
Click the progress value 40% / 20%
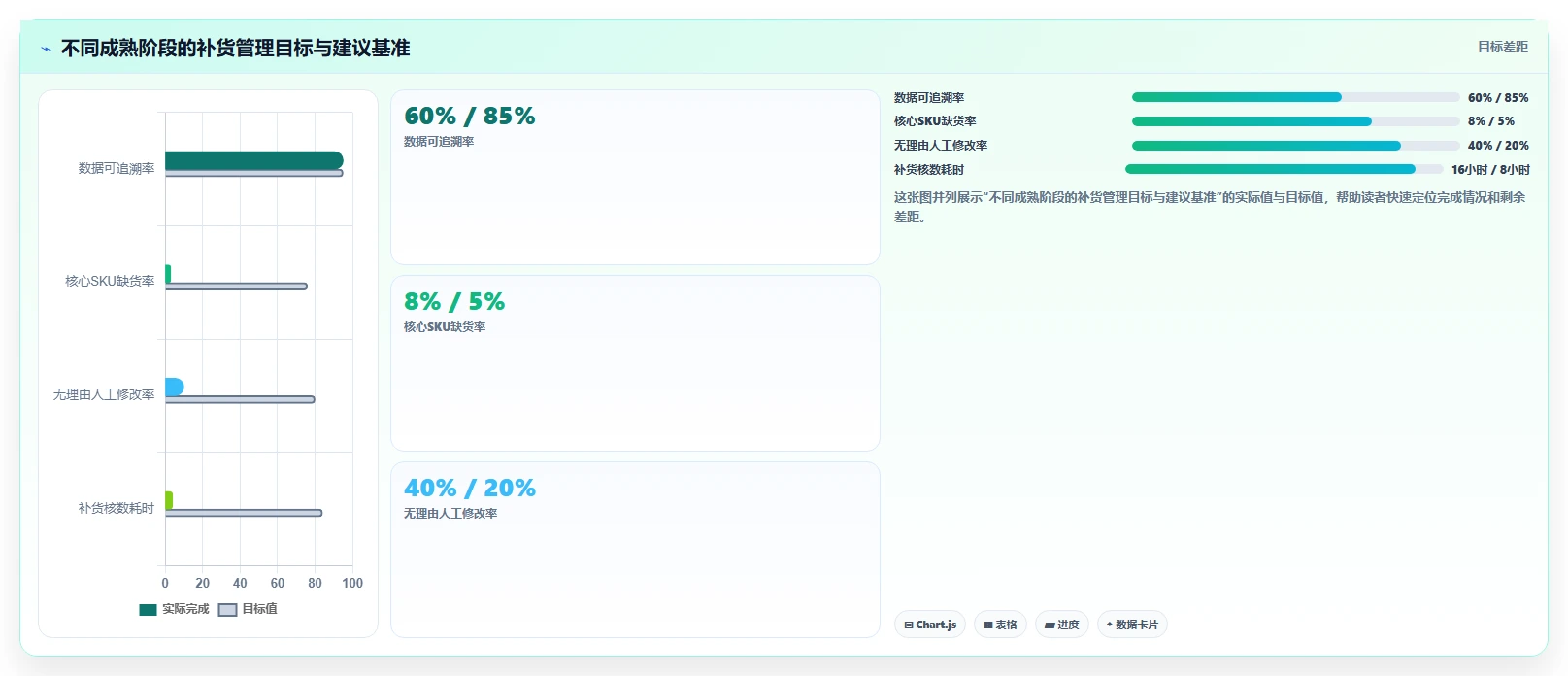click(1498, 146)
